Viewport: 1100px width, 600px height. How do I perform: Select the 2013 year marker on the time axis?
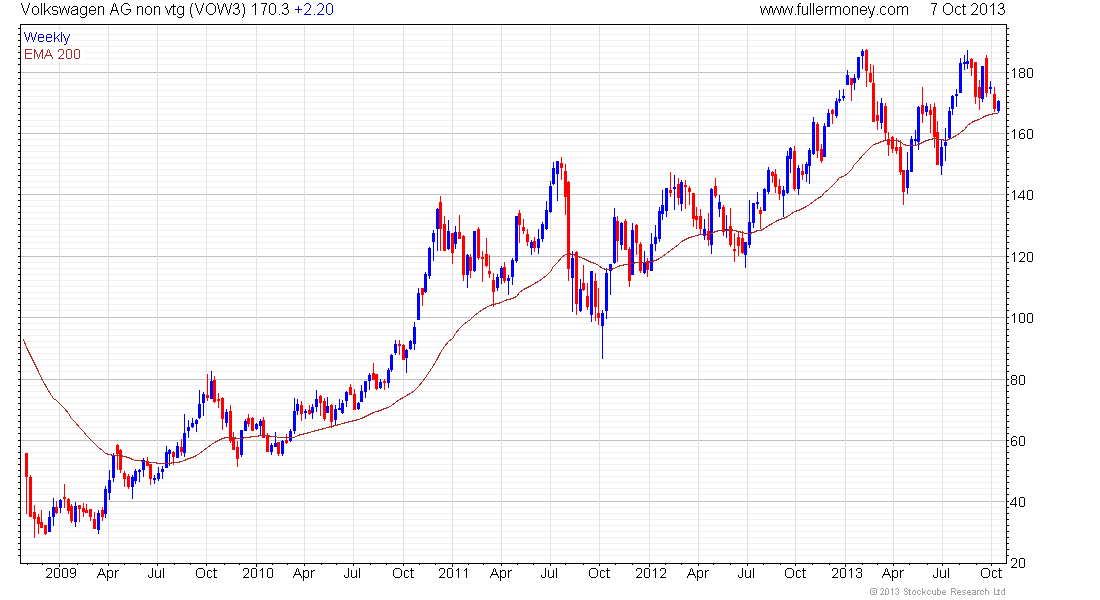pyautogui.click(x=847, y=573)
